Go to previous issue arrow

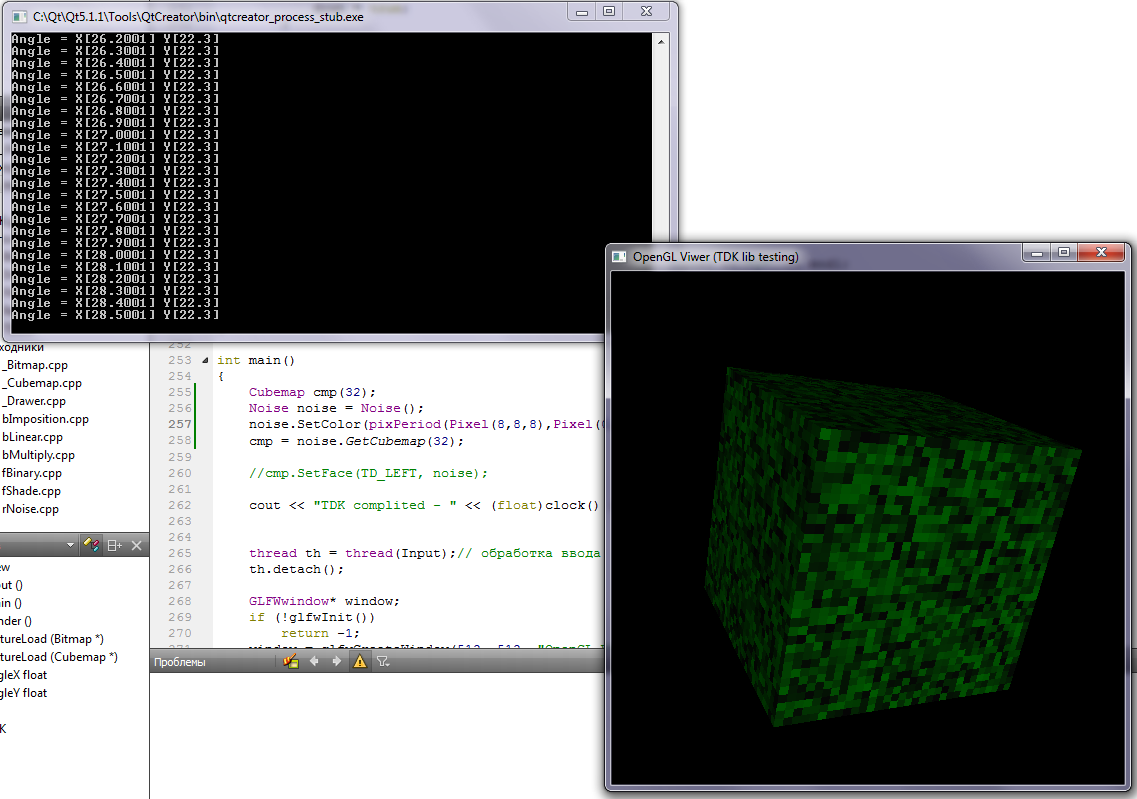pyautogui.click(x=314, y=661)
